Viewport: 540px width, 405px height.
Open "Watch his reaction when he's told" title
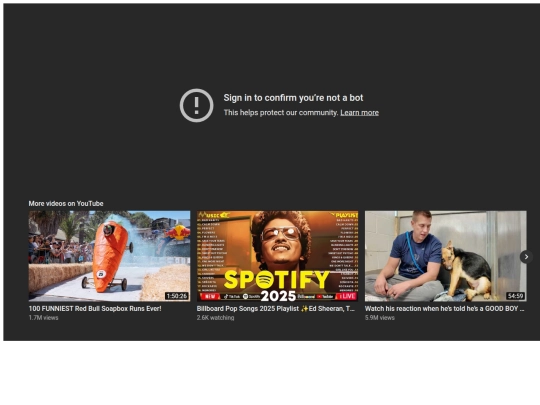point(445,309)
